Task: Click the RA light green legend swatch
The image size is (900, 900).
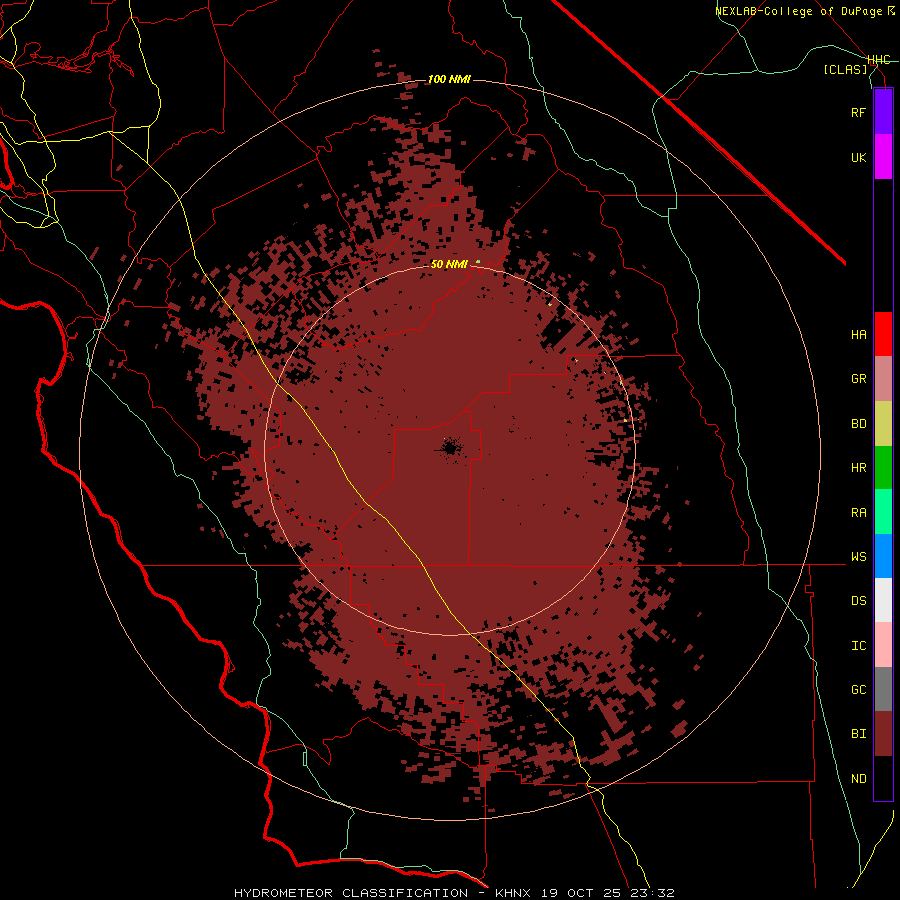Action: [x=883, y=512]
